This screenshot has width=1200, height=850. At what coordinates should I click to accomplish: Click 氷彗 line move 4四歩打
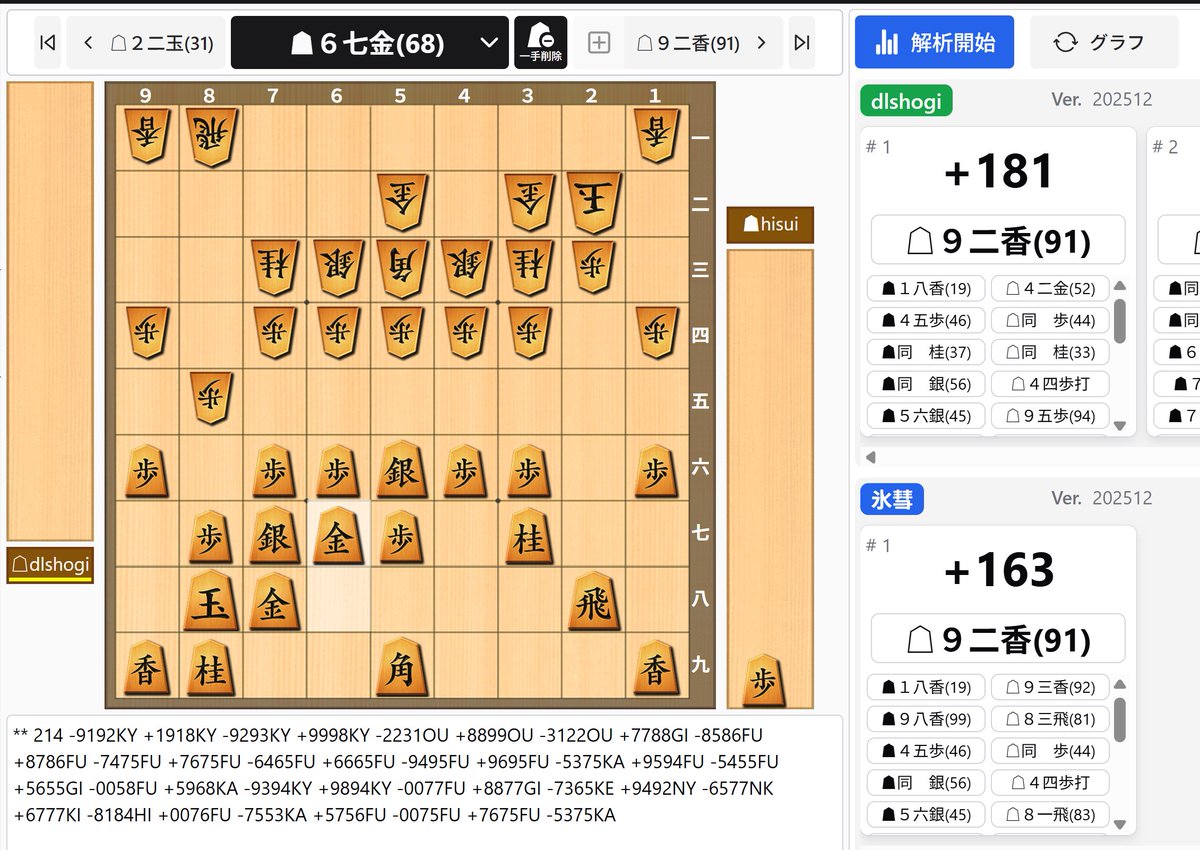point(1050,783)
